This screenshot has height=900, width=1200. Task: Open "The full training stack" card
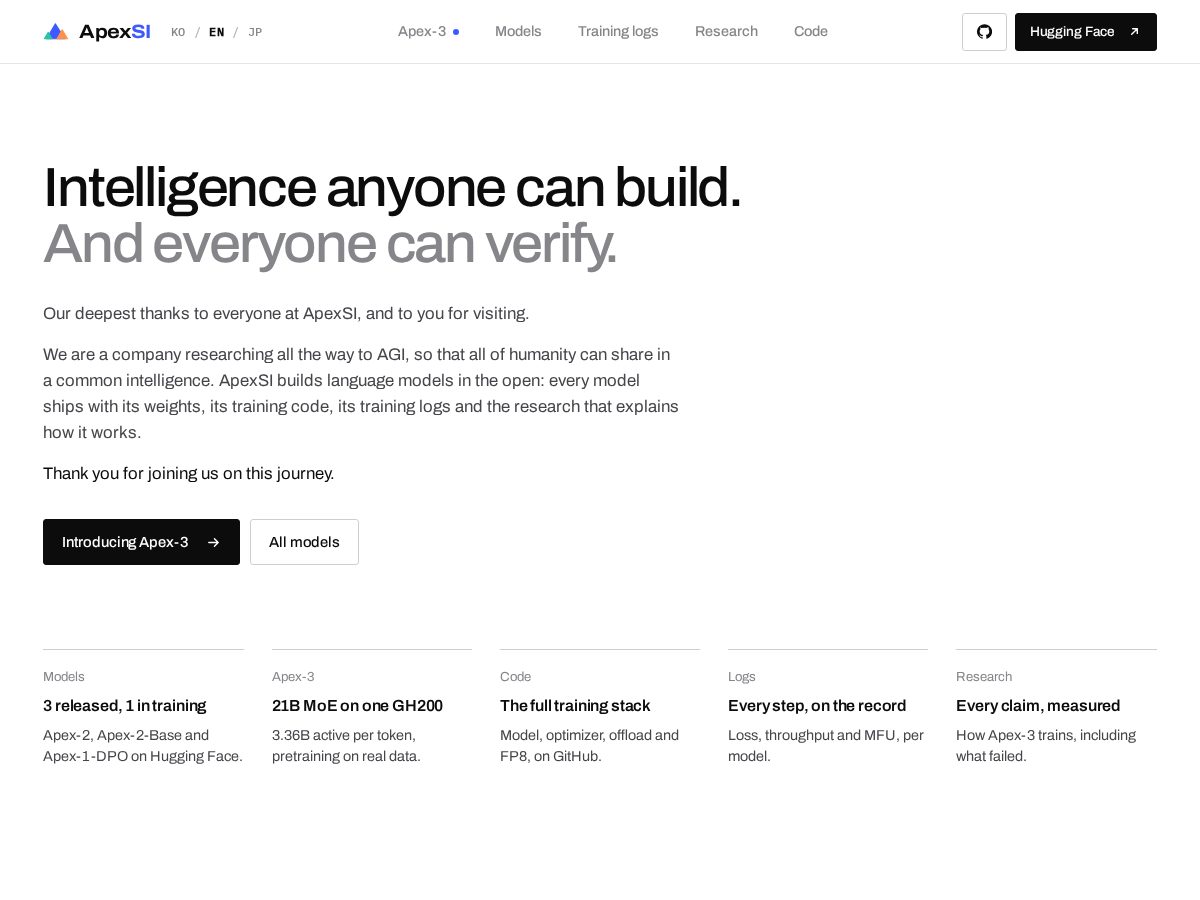tap(600, 708)
